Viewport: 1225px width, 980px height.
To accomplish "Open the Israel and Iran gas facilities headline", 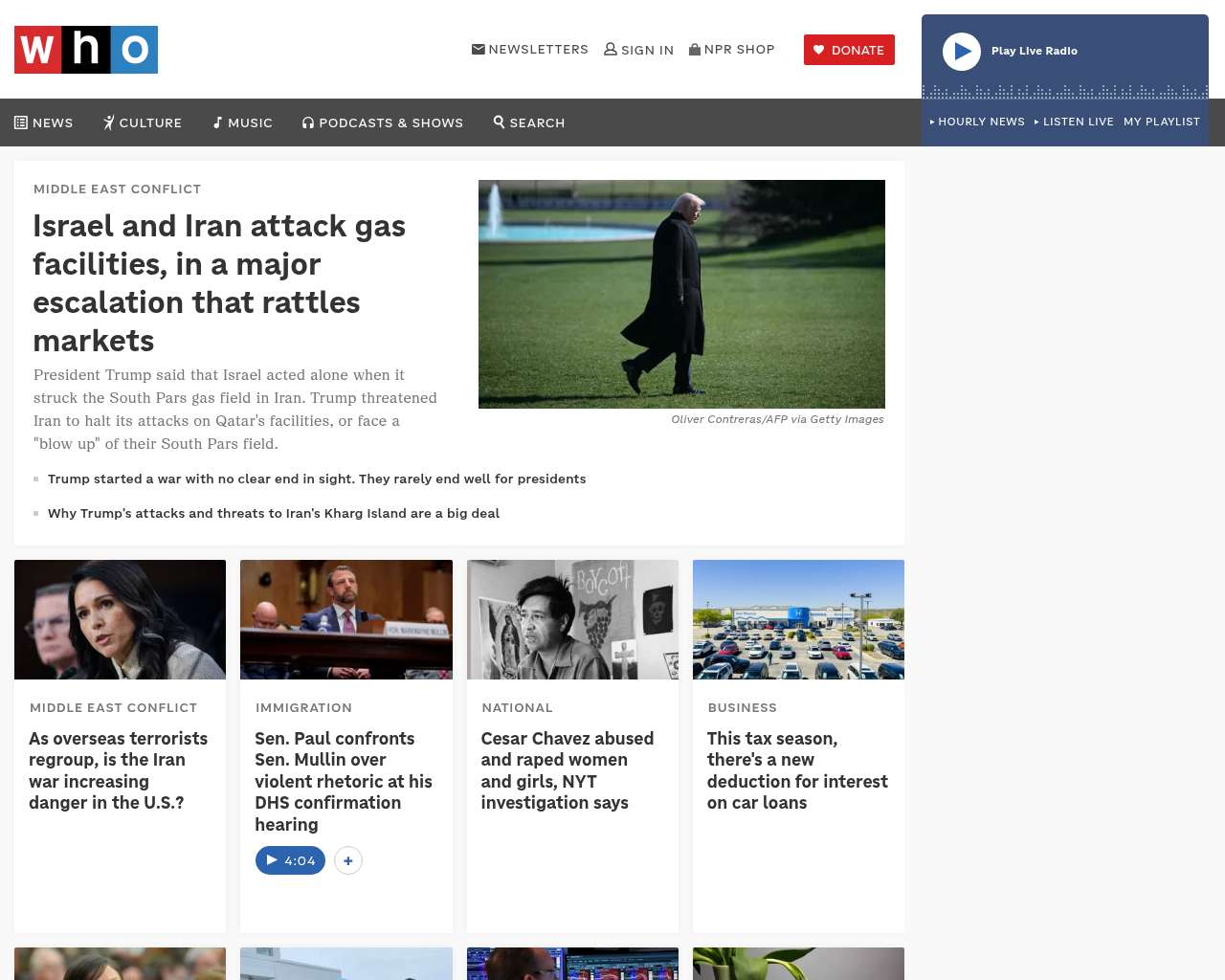I will point(219,282).
